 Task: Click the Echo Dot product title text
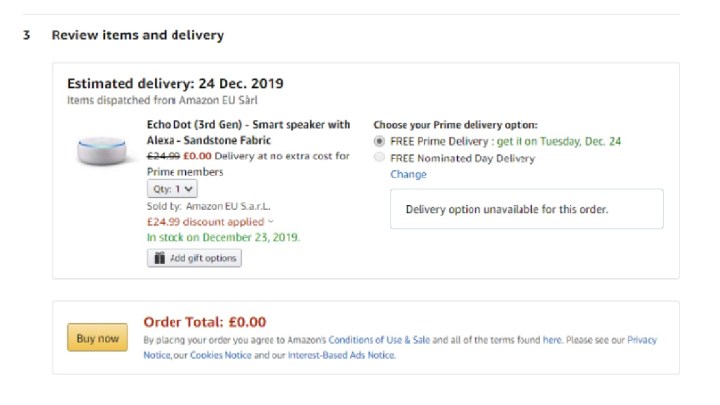pyautogui.click(x=248, y=133)
